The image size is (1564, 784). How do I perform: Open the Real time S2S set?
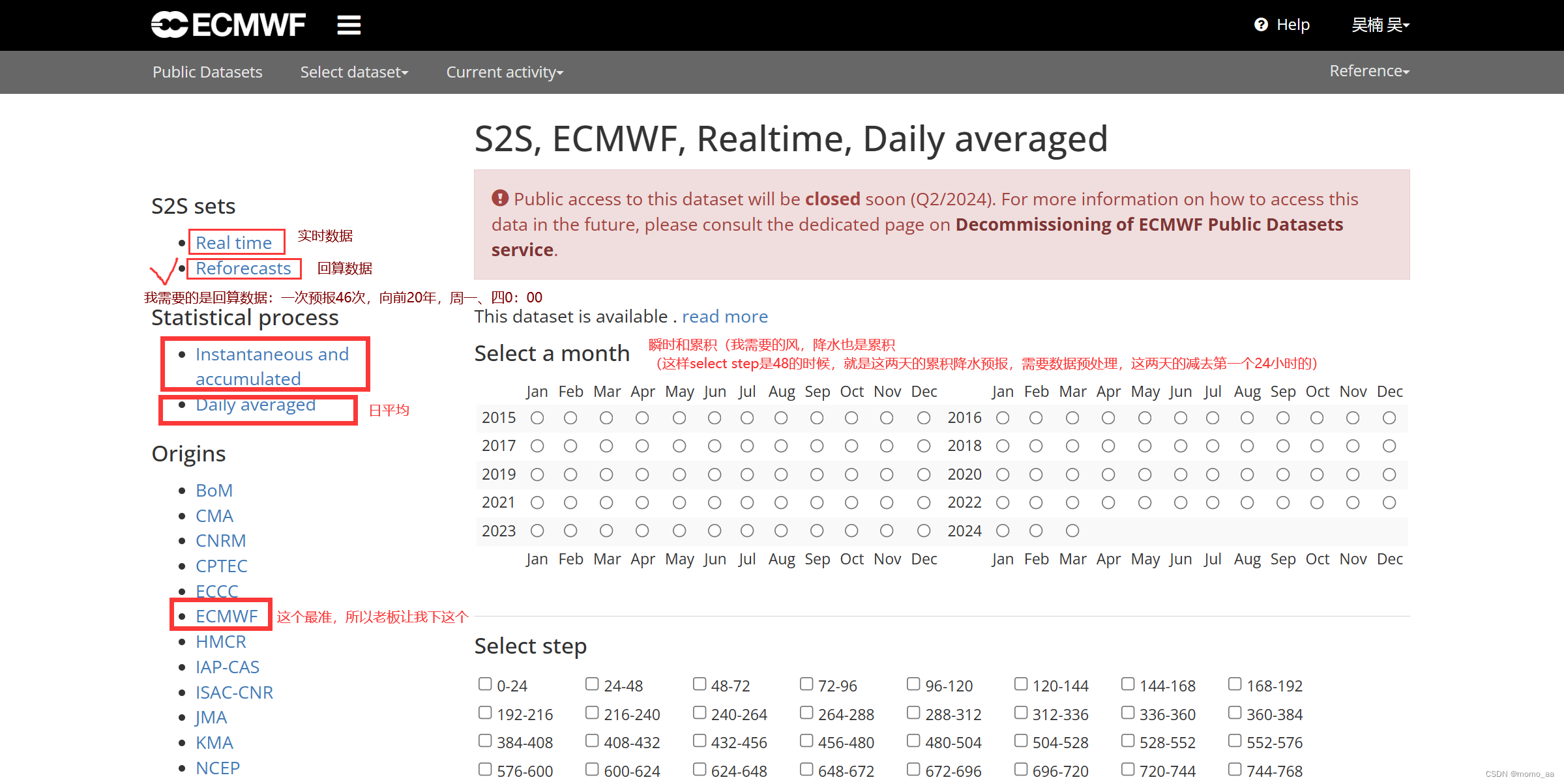tap(233, 242)
